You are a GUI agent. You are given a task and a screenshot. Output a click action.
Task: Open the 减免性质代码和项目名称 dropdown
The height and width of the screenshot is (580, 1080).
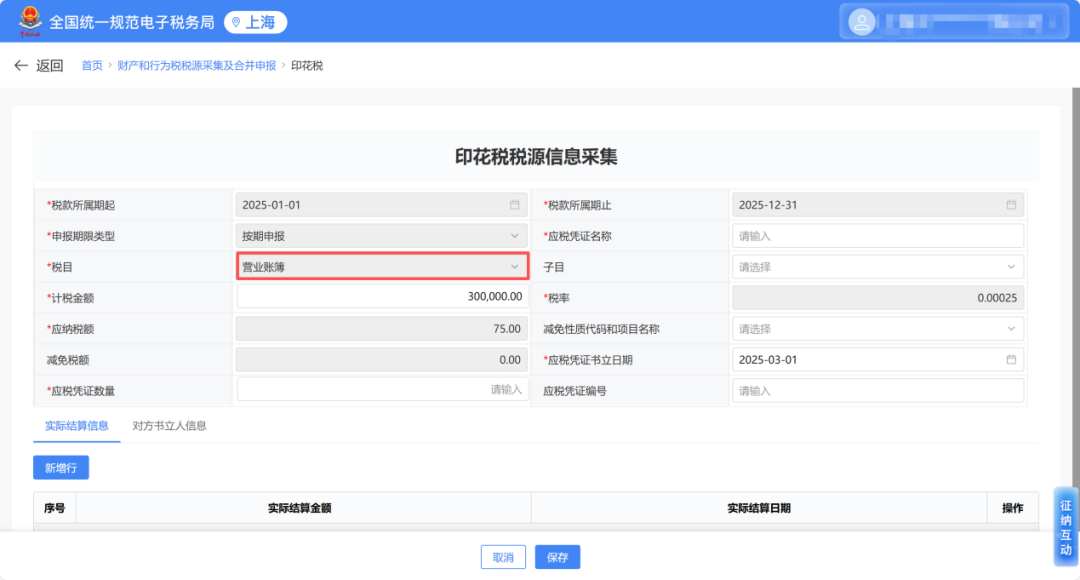[877, 329]
